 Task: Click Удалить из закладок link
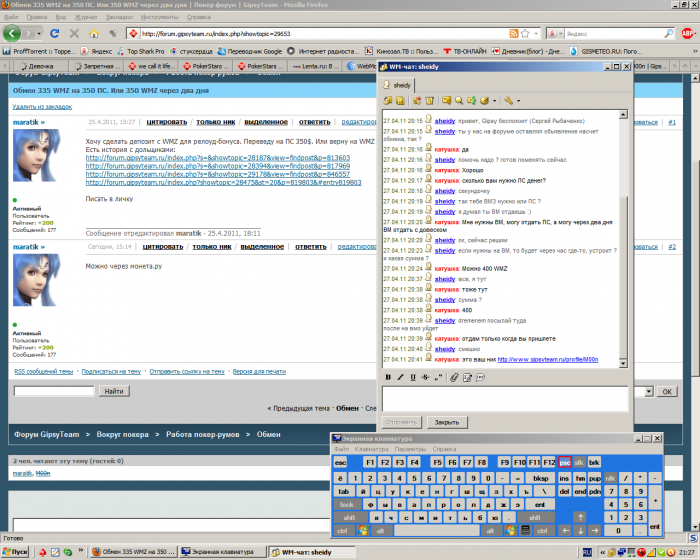(42, 107)
